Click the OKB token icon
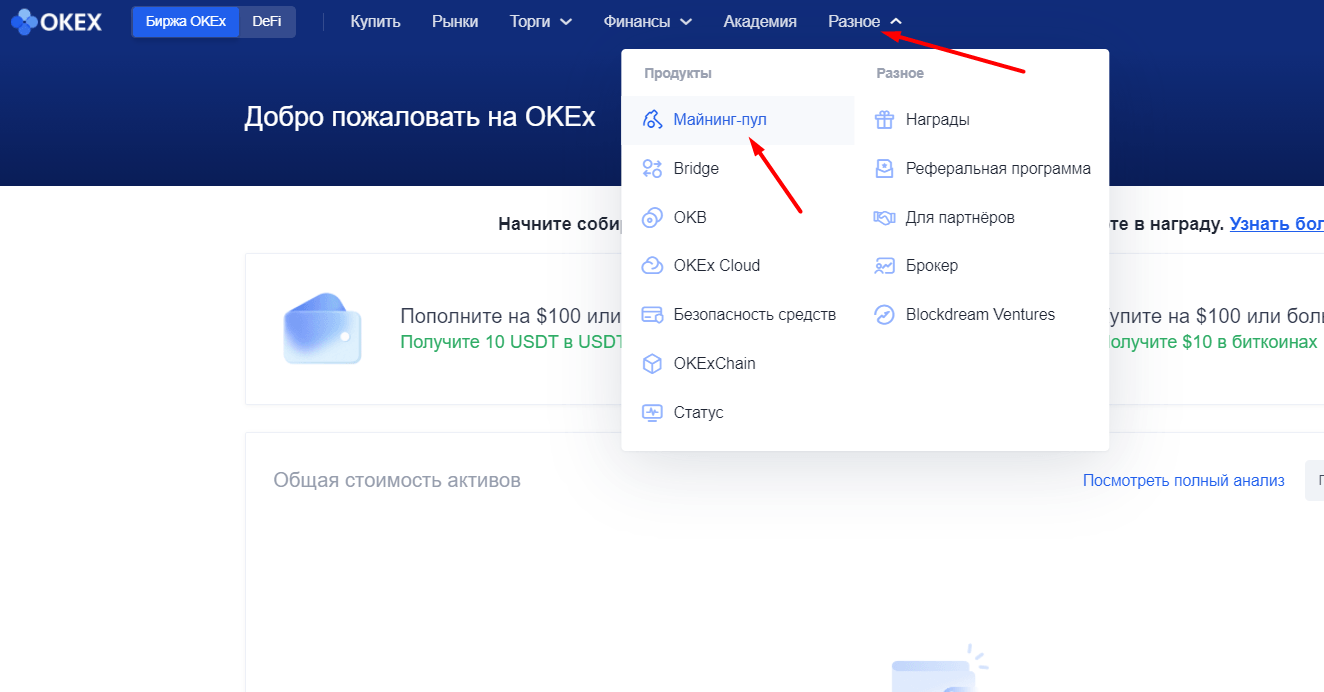1324x692 pixels. [x=652, y=217]
